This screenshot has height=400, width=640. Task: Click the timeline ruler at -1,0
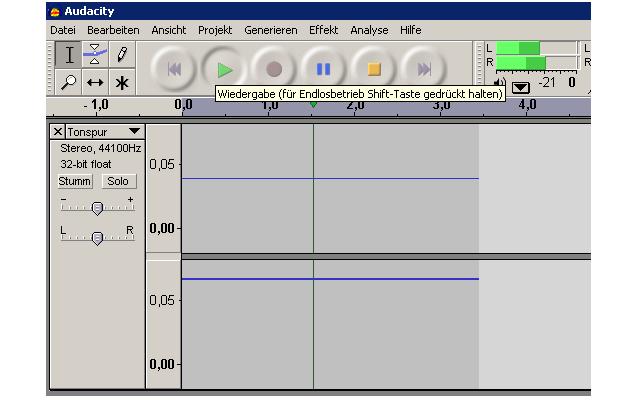[x=98, y=105]
